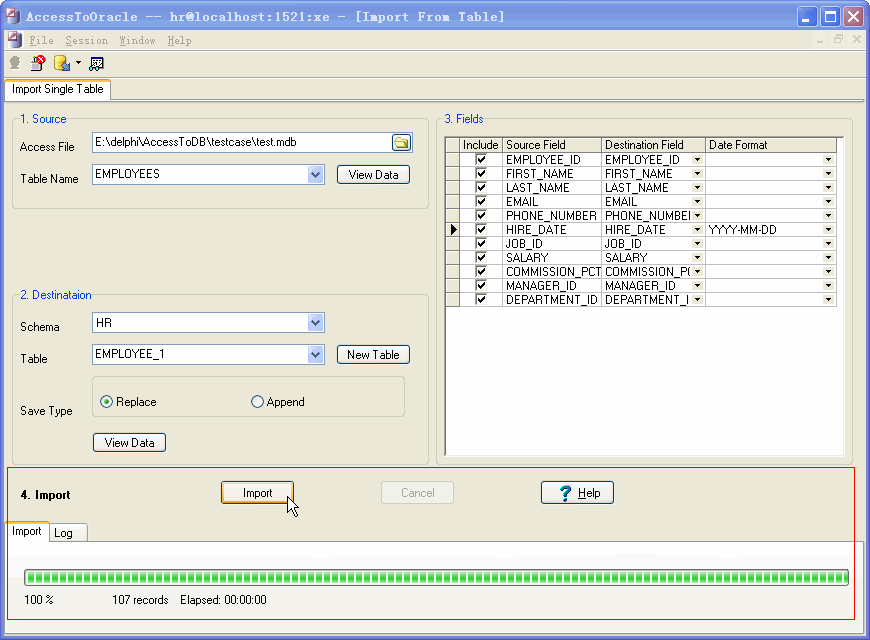
Task: Uncheck Include for JOB_ID field
Action: (481, 244)
